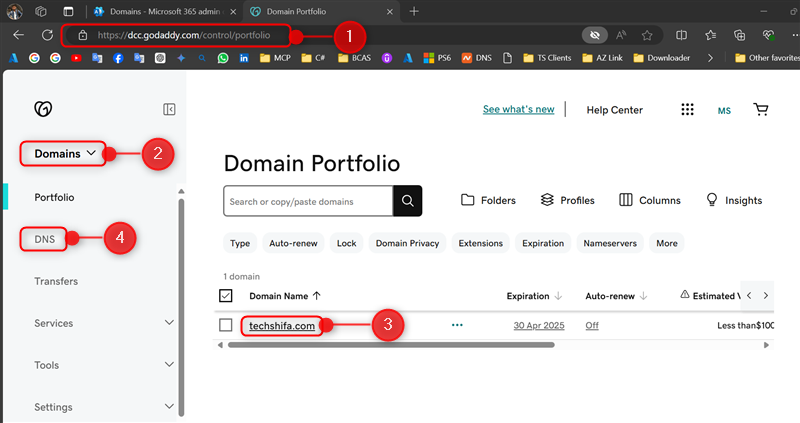View site information lock icon
Viewport: 800px width, 423px height.
coord(83,35)
